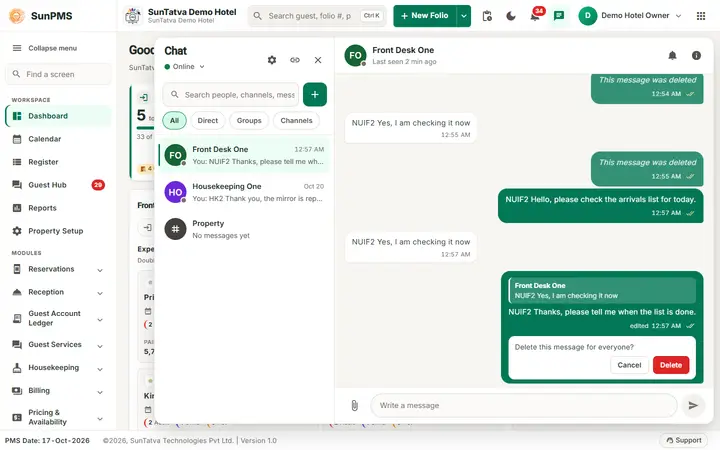This screenshot has height=450, width=720.
Task: Click the Support button
Action: 684,440
